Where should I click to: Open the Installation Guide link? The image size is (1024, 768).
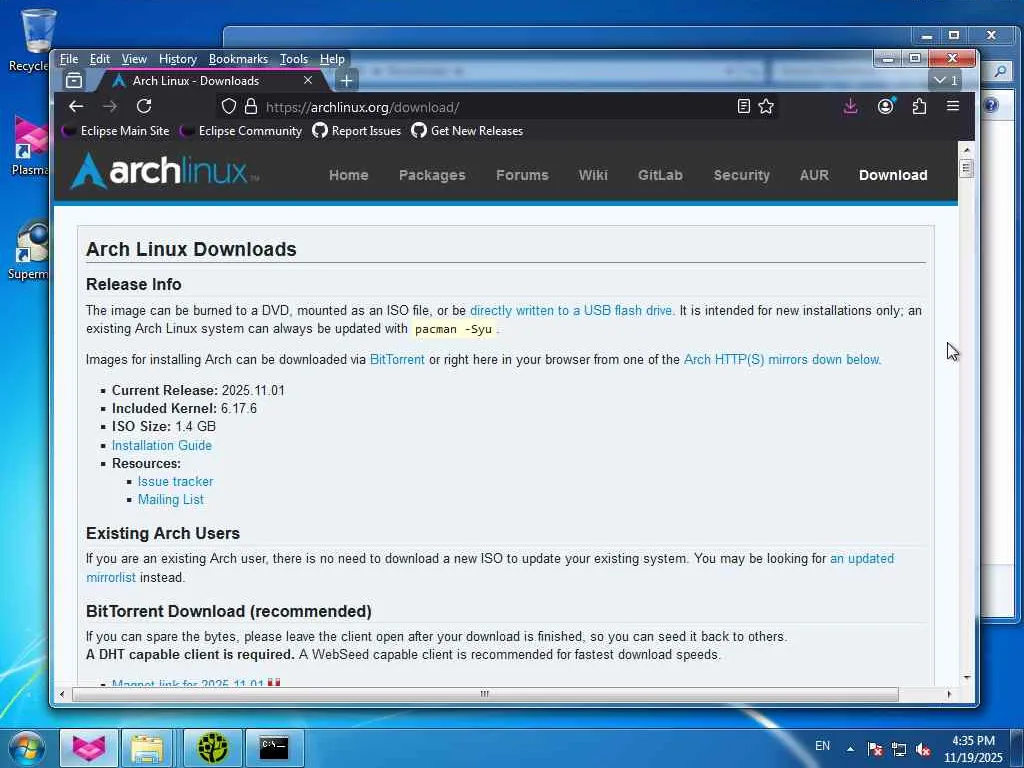pos(162,445)
